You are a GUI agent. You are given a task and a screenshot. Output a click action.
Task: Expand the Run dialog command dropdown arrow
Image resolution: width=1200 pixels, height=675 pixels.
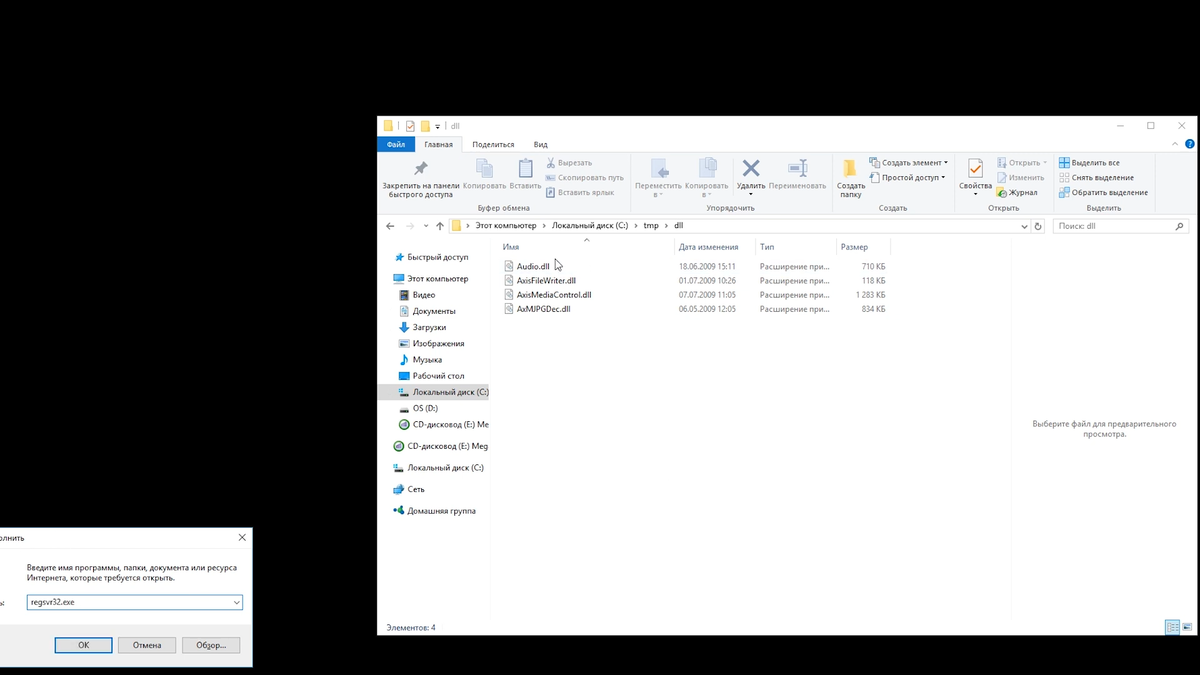click(x=236, y=602)
